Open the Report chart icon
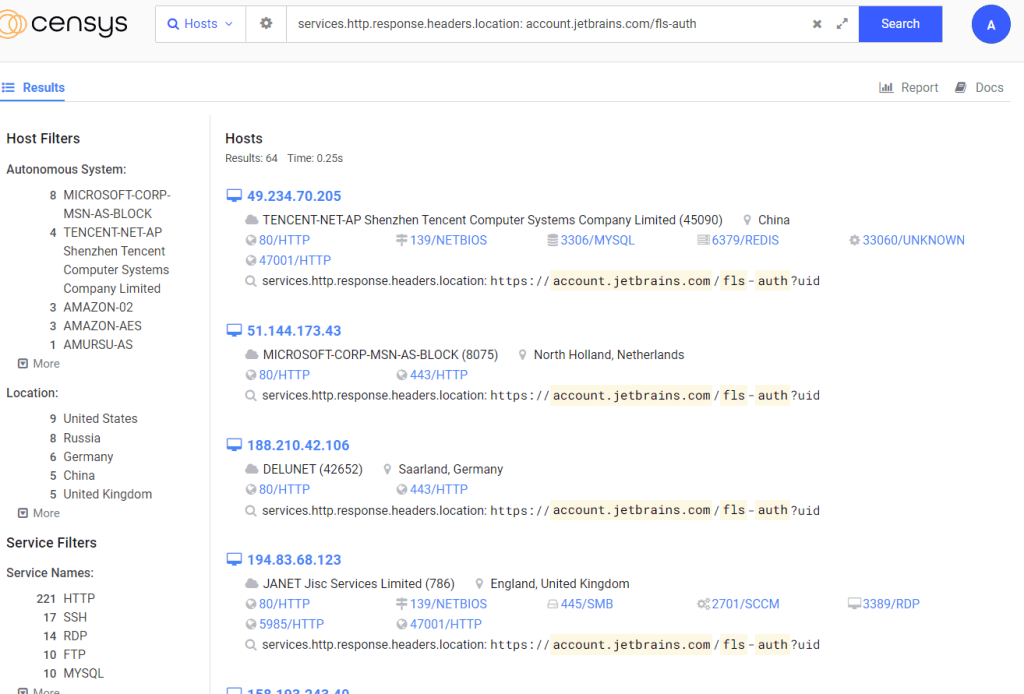This screenshot has width=1024, height=694. pyautogui.click(x=886, y=88)
